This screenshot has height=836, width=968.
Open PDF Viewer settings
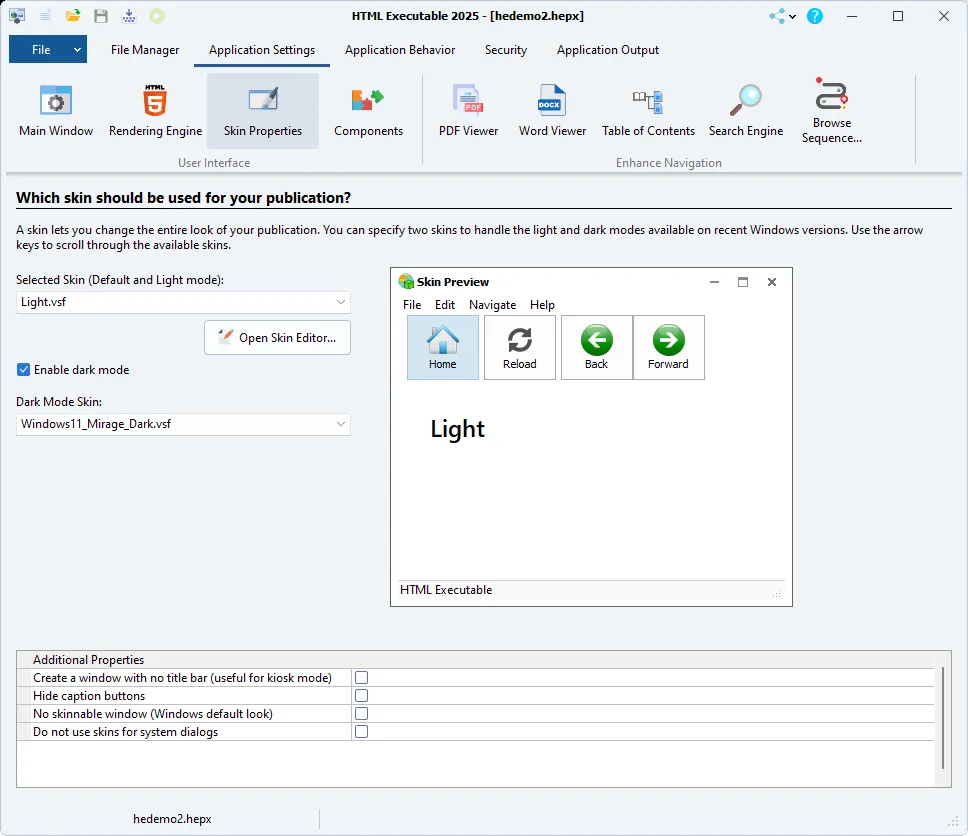pyautogui.click(x=469, y=111)
